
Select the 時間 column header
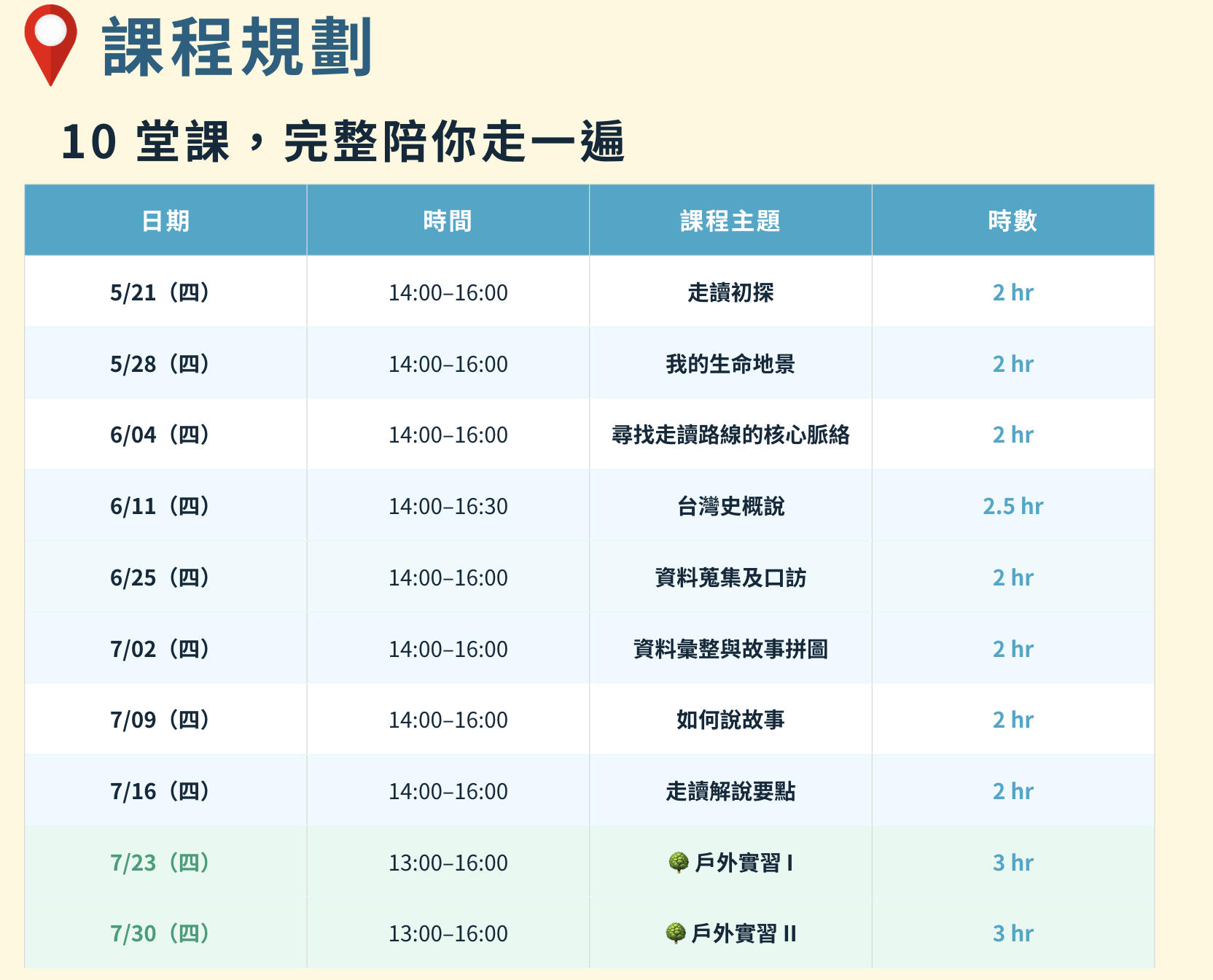tap(448, 220)
